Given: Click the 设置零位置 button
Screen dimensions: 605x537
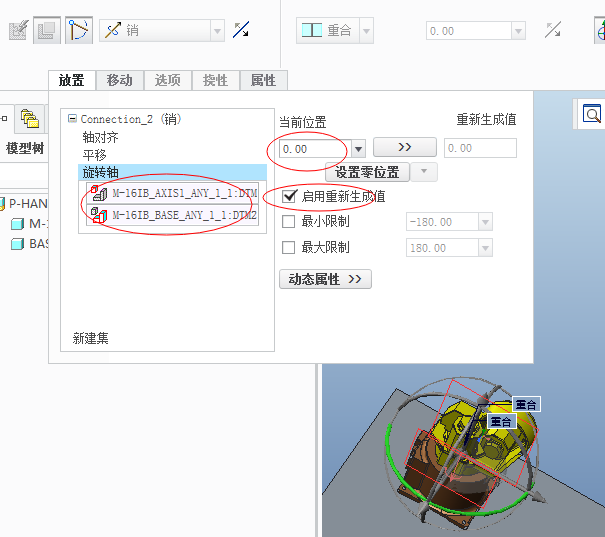Looking at the screenshot, I should click(367, 172).
